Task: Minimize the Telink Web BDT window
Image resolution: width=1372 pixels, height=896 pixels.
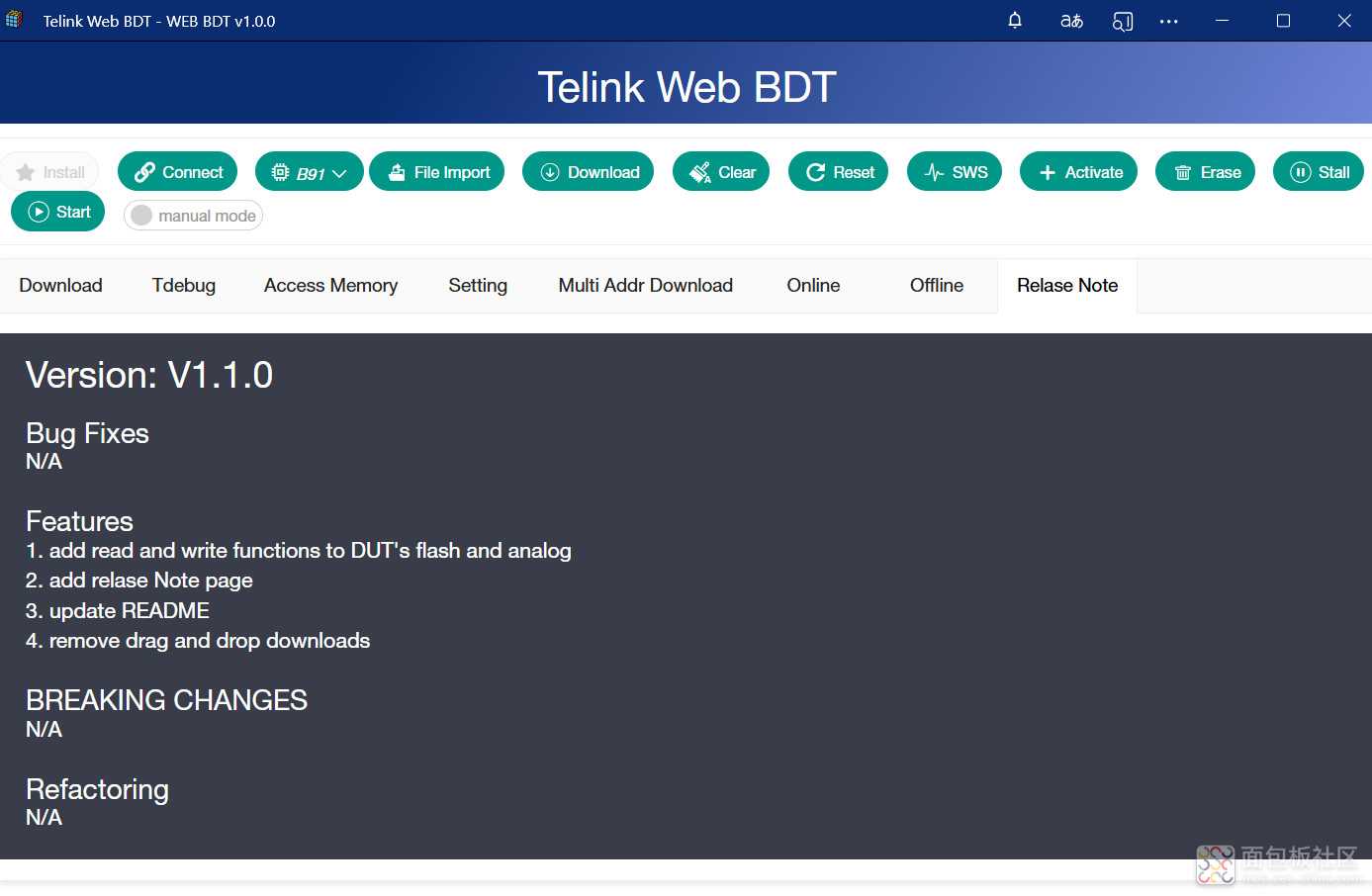Action: coord(1223,21)
